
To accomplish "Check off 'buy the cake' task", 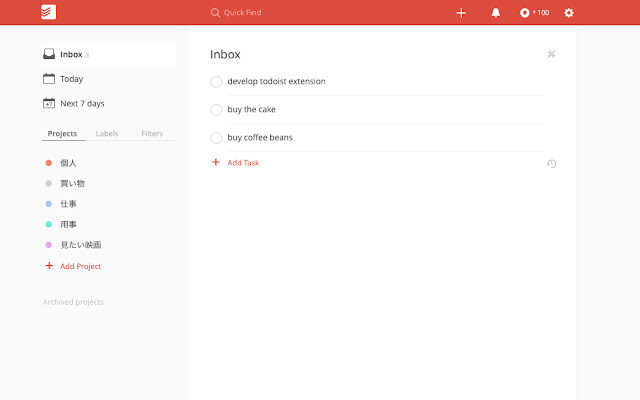I will 216,110.
